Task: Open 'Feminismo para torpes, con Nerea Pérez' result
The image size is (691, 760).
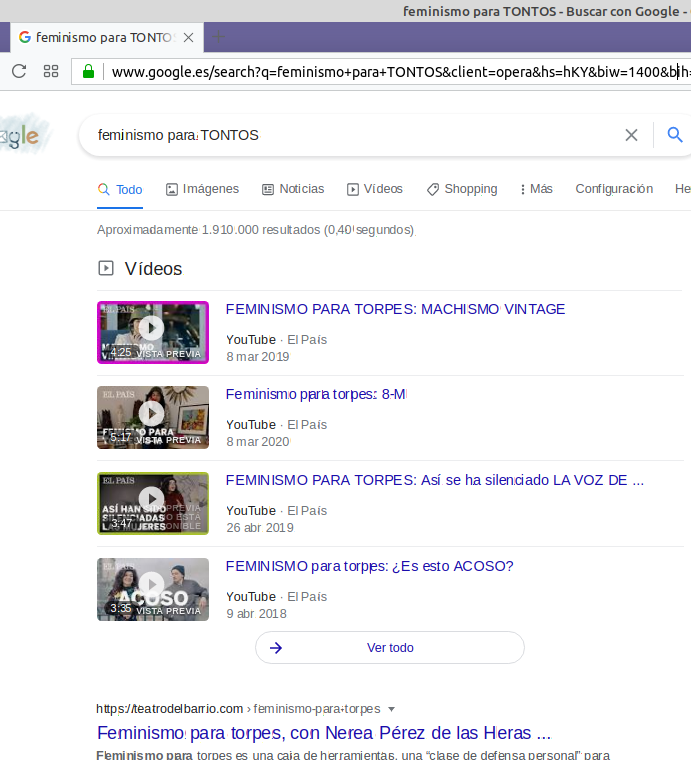Action: pos(324,733)
